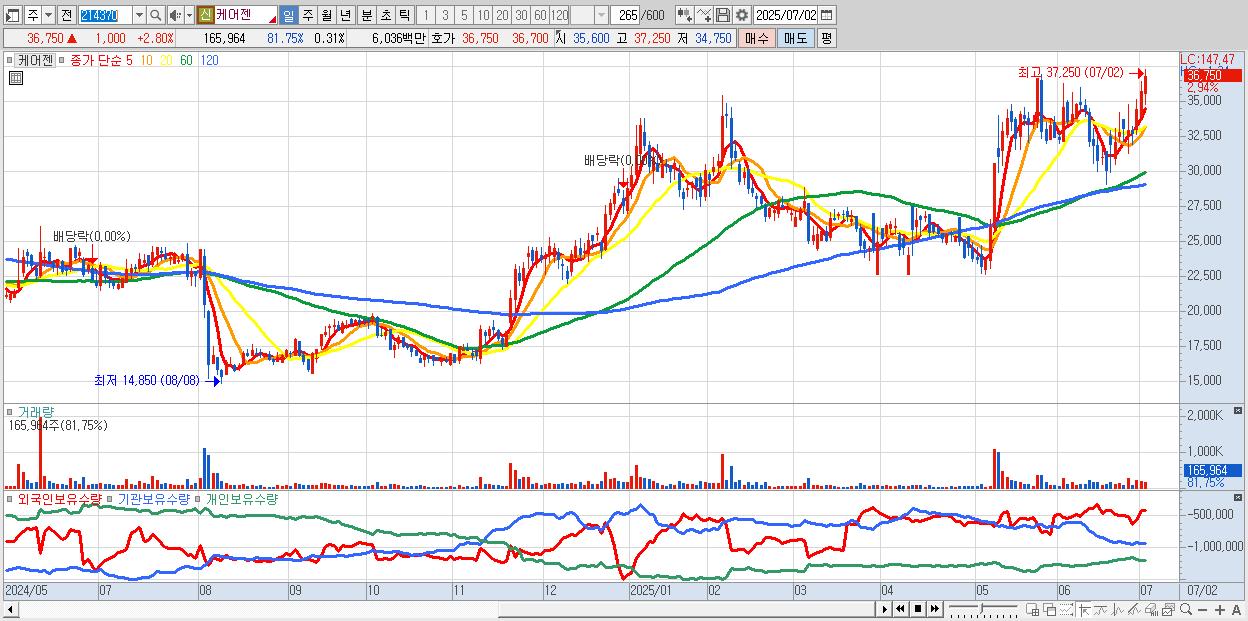Select the 틱 tick period button
This screenshot has height=621, width=1248.
tap(404, 15)
